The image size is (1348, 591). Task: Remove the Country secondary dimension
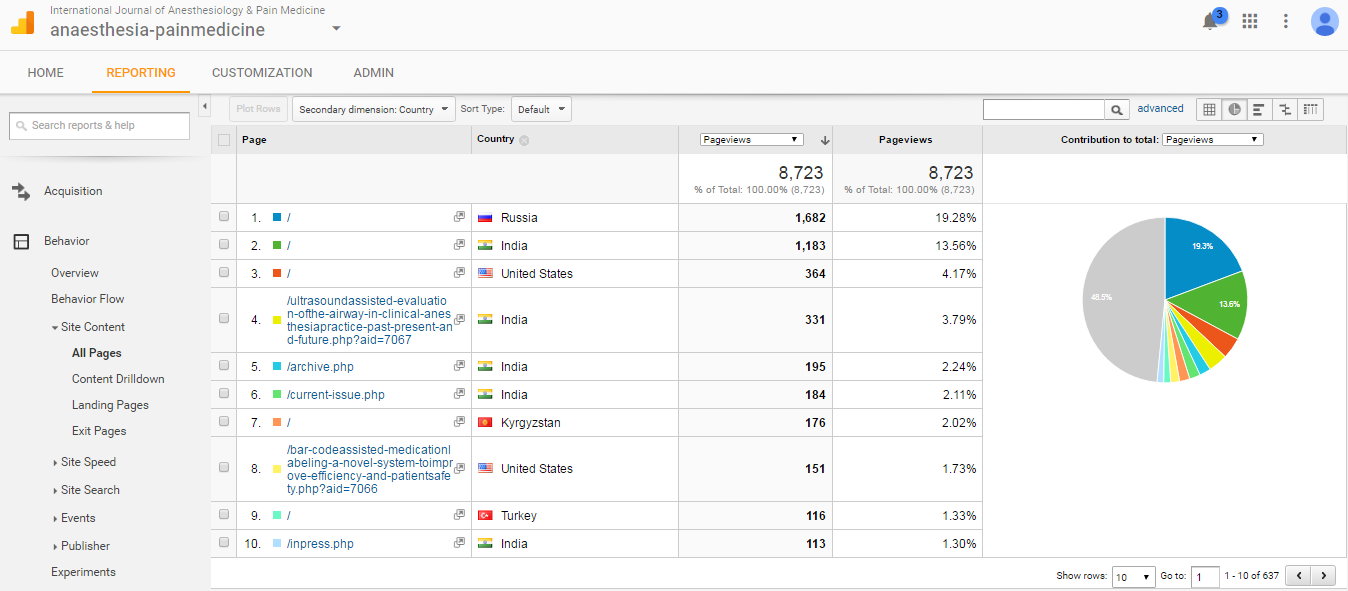point(524,141)
